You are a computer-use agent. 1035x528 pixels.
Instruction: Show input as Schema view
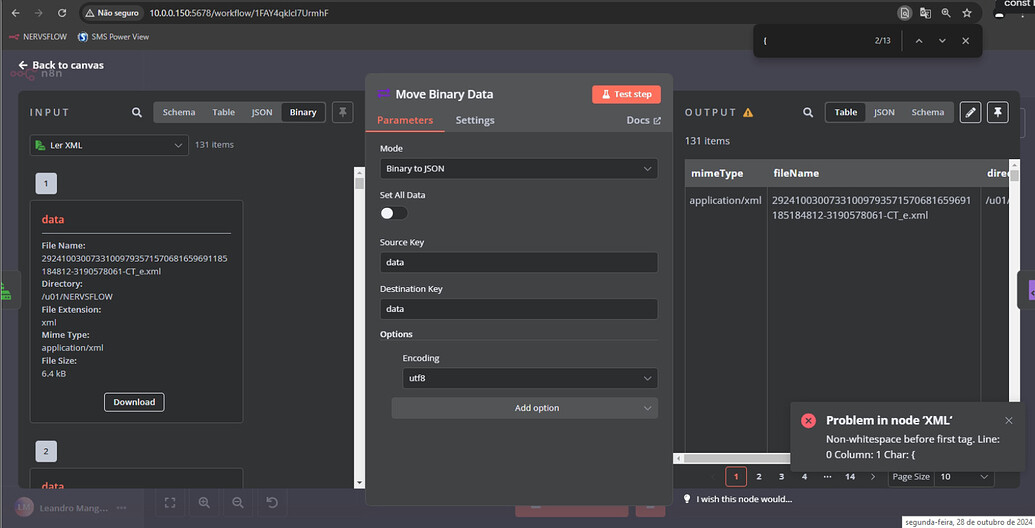pos(179,112)
